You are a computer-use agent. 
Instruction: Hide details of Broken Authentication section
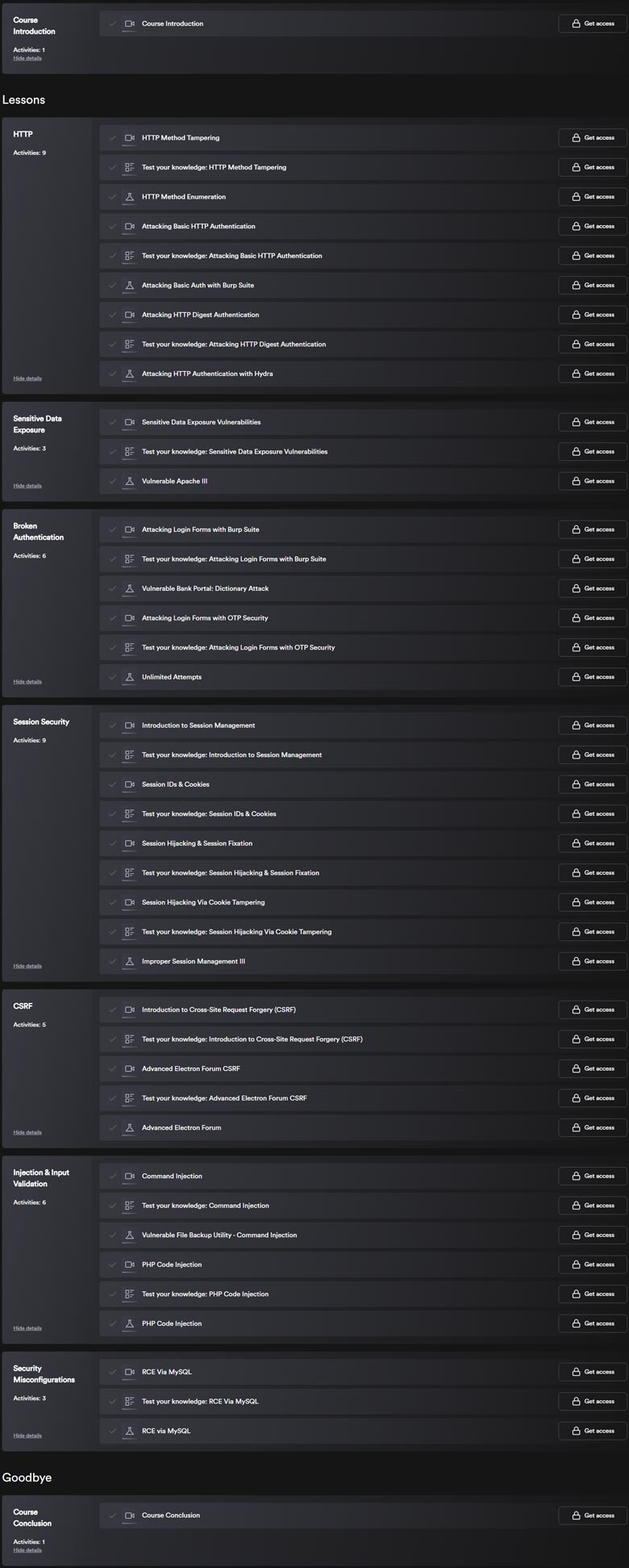click(x=27, y=682)
